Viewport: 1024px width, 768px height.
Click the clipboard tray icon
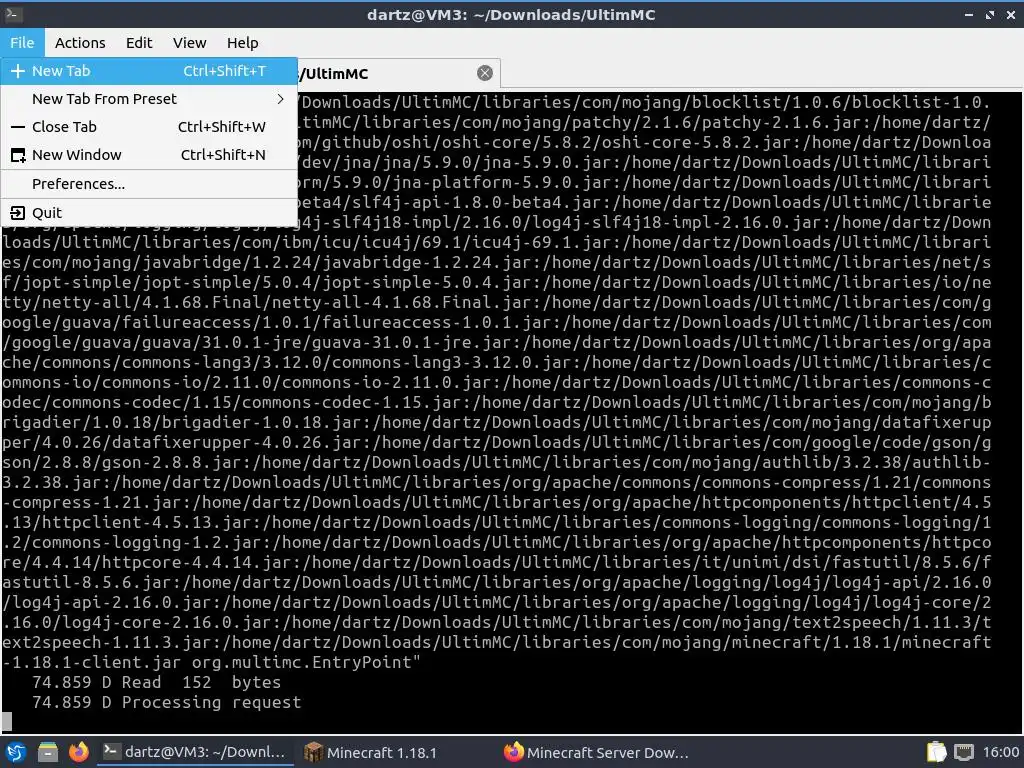click(937, 752)
